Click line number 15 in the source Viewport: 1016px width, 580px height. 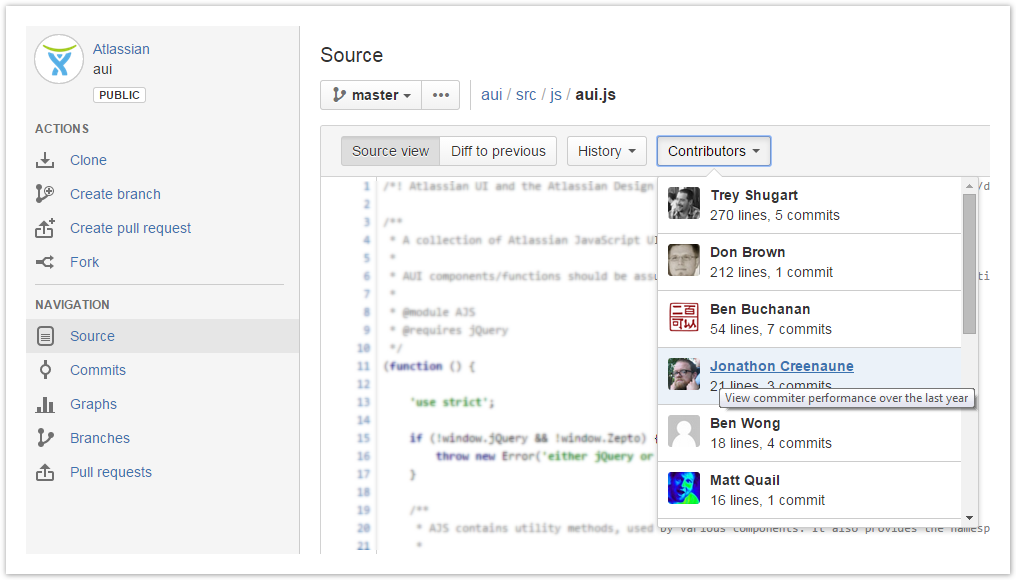(364, 438)
